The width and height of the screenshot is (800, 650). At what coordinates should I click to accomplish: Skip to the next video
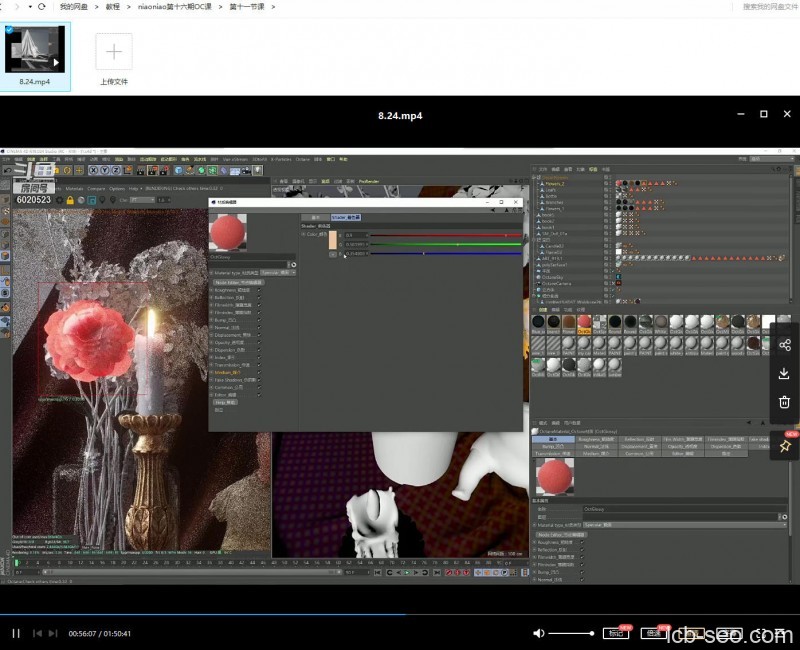pos(54,633)
